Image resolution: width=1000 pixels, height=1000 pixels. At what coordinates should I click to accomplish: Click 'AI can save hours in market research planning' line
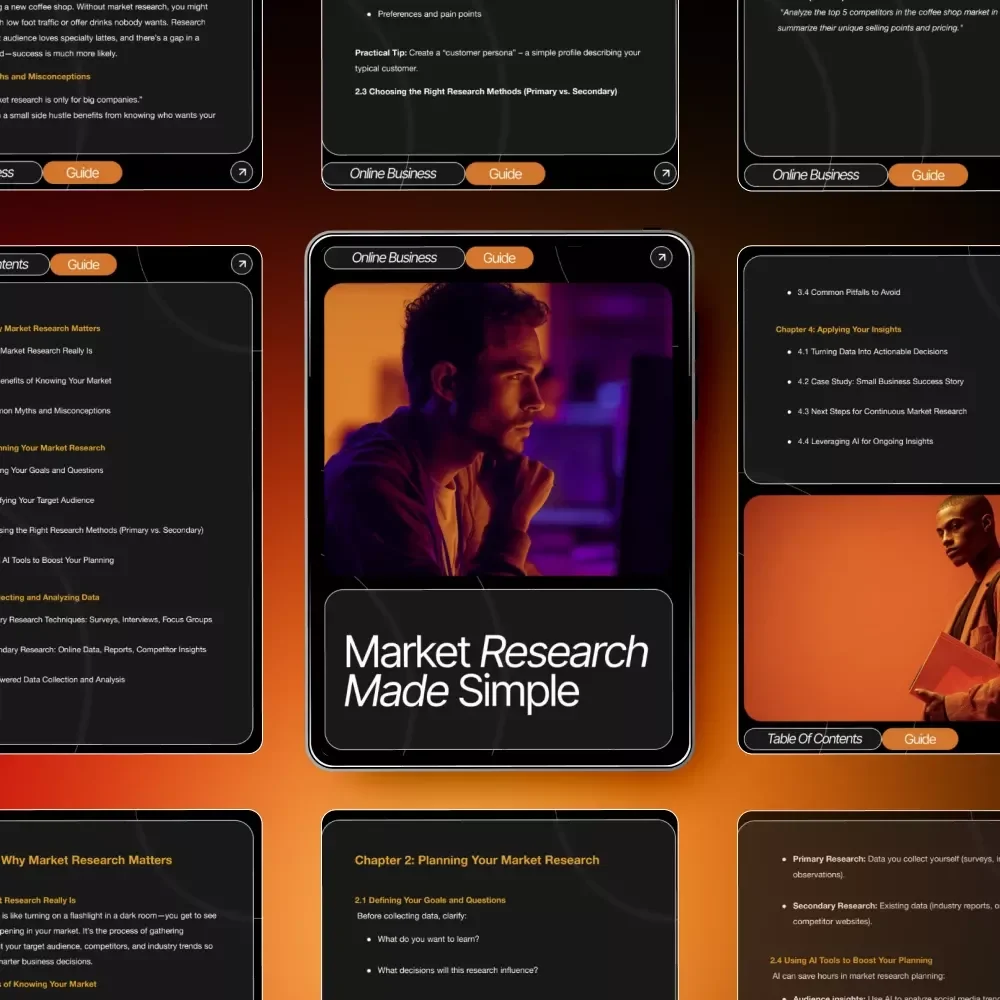pos(858,976)
